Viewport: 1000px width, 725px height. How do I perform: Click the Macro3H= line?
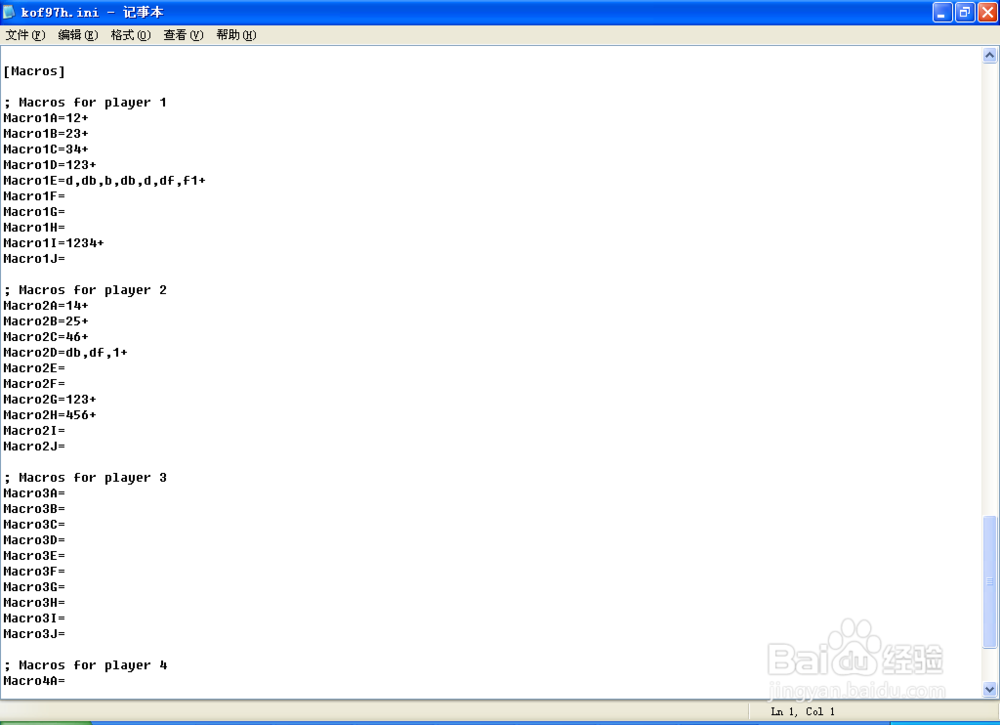click(34, 603)
